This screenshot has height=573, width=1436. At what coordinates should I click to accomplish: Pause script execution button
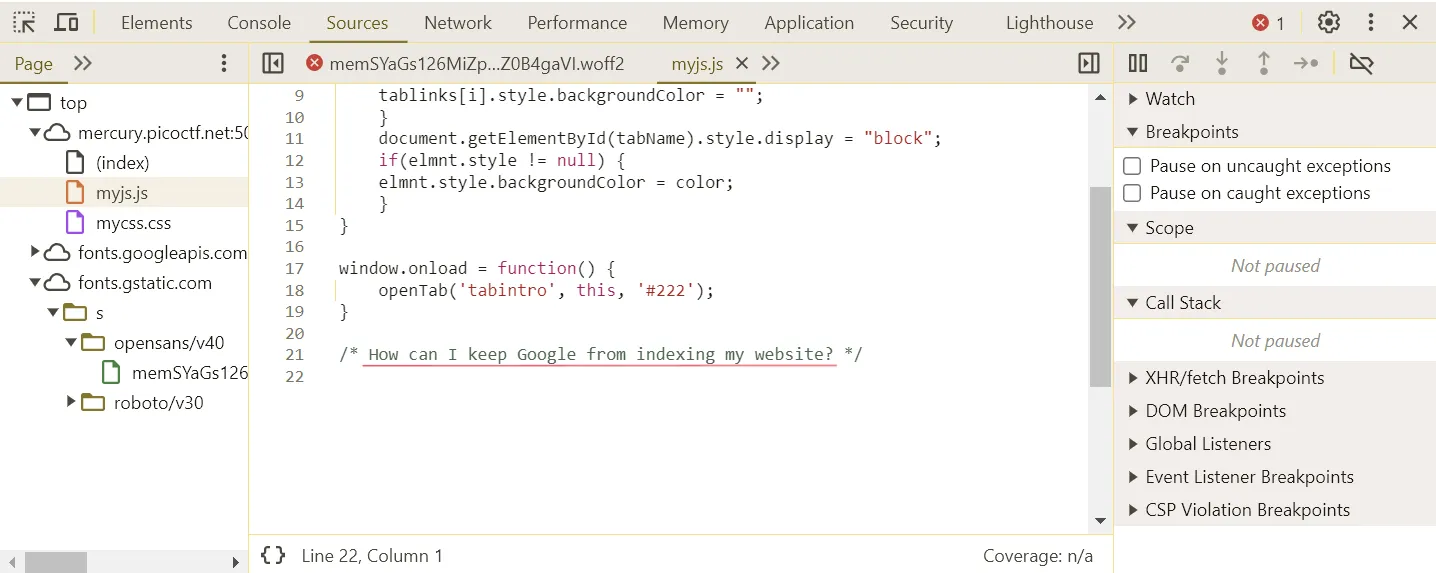pyautogui.click(x=1138, y=63)
